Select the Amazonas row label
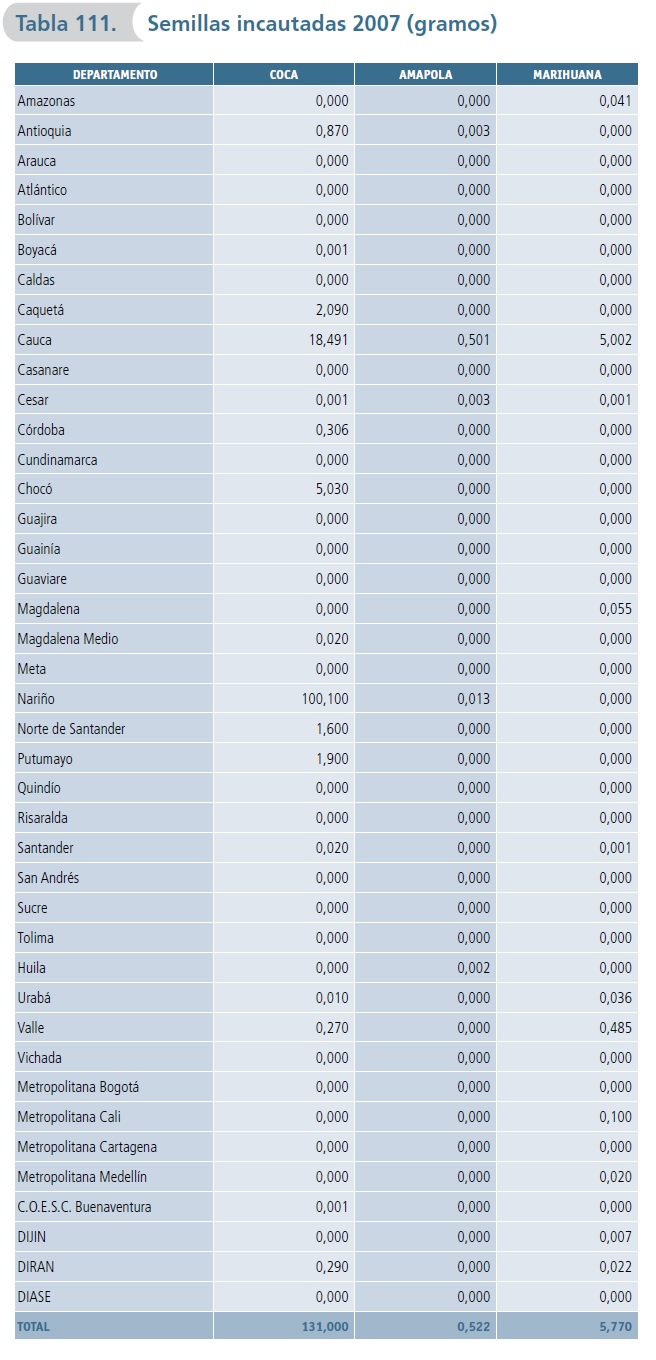 46,101
